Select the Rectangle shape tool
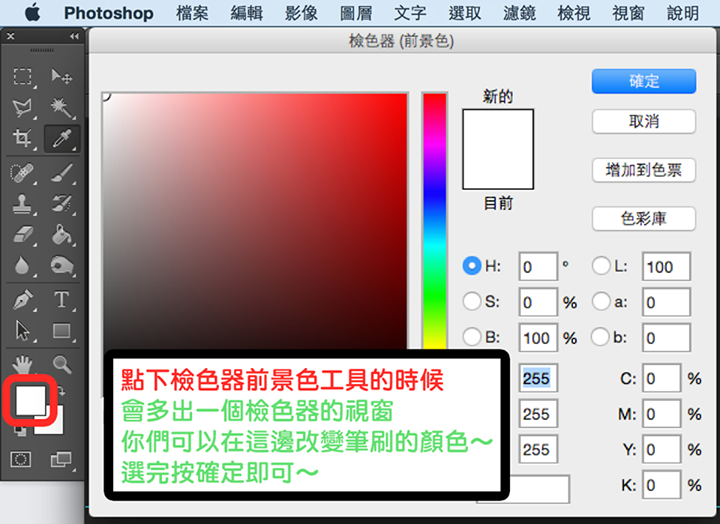Screen dimensions: 720x524 [62, 331]
